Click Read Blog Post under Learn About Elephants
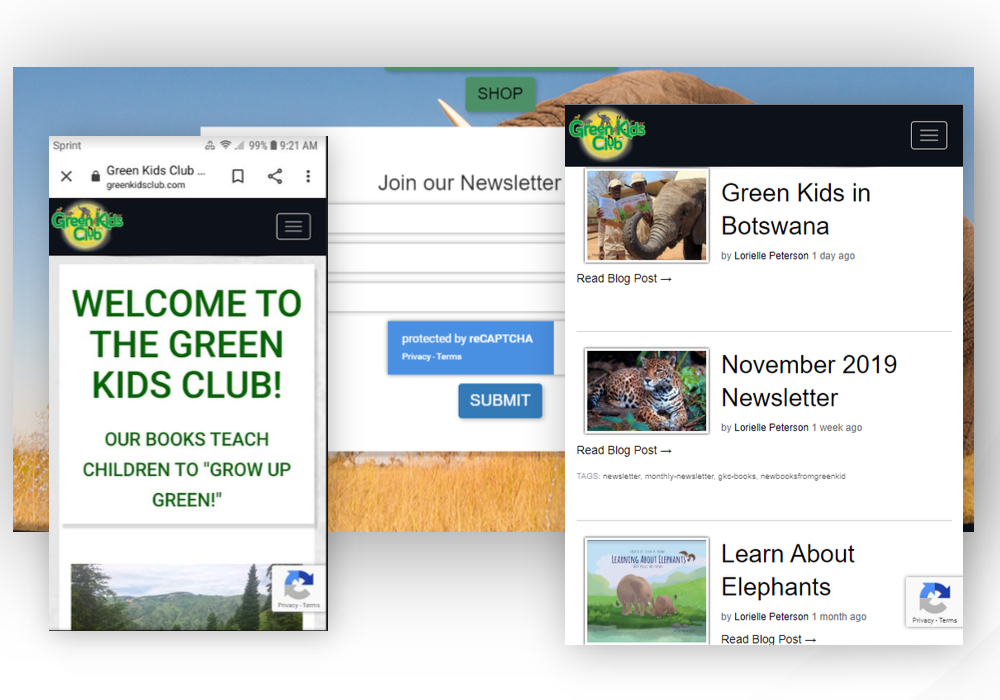Image resolution: width=1000 pixels, height=700 pixels. (x=768, y=639)
